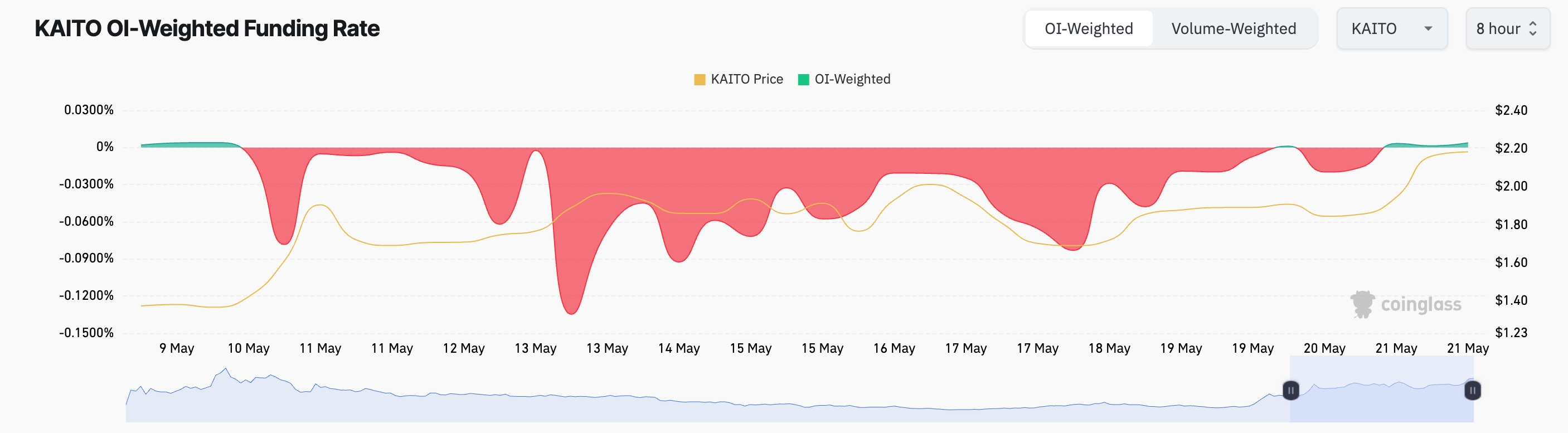The width and height of the screenshot is (1568, 433).
Task: Click the coinglass watermark logo
Action: pyautogui.click(x=1406, y=304)
